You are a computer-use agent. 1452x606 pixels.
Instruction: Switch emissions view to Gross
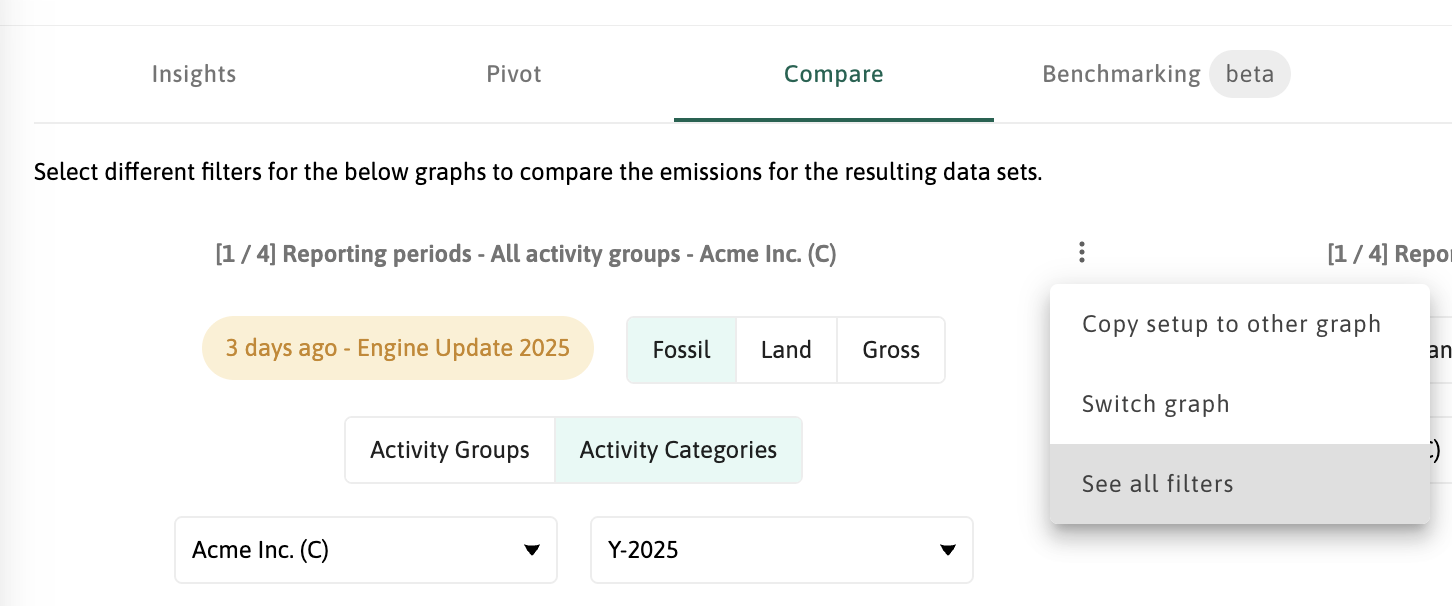(x=891, y=350)
